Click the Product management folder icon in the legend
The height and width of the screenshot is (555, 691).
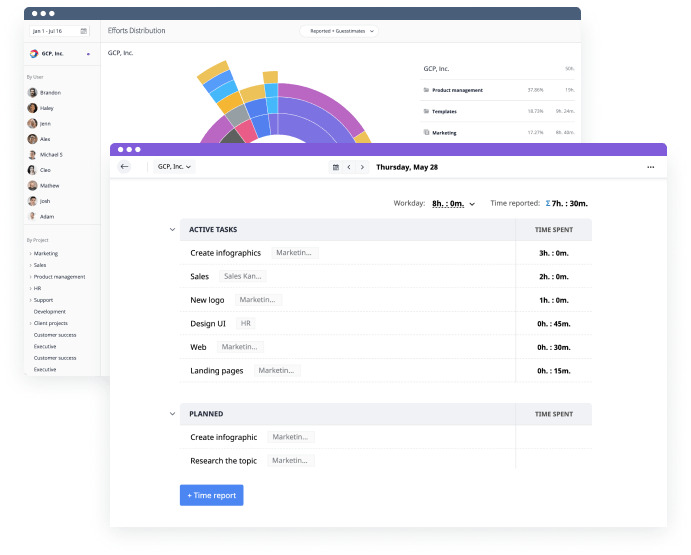[x=426, y=90]
